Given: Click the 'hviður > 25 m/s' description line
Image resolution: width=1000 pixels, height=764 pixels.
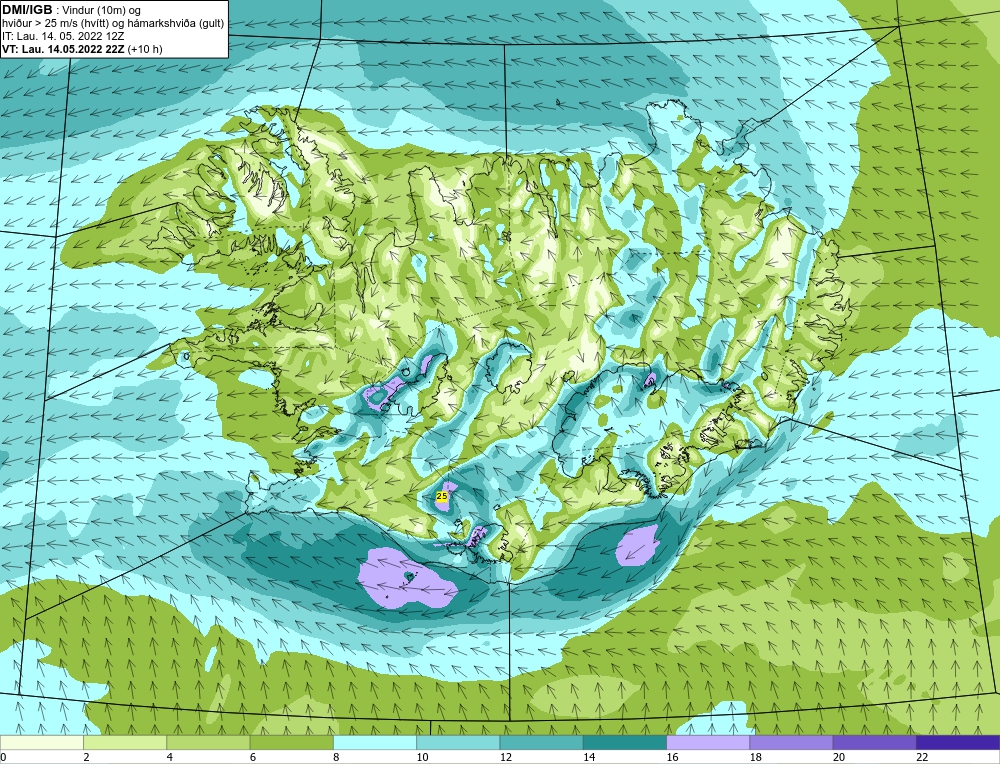Looking at the screenshot, I should pos(113,23).
